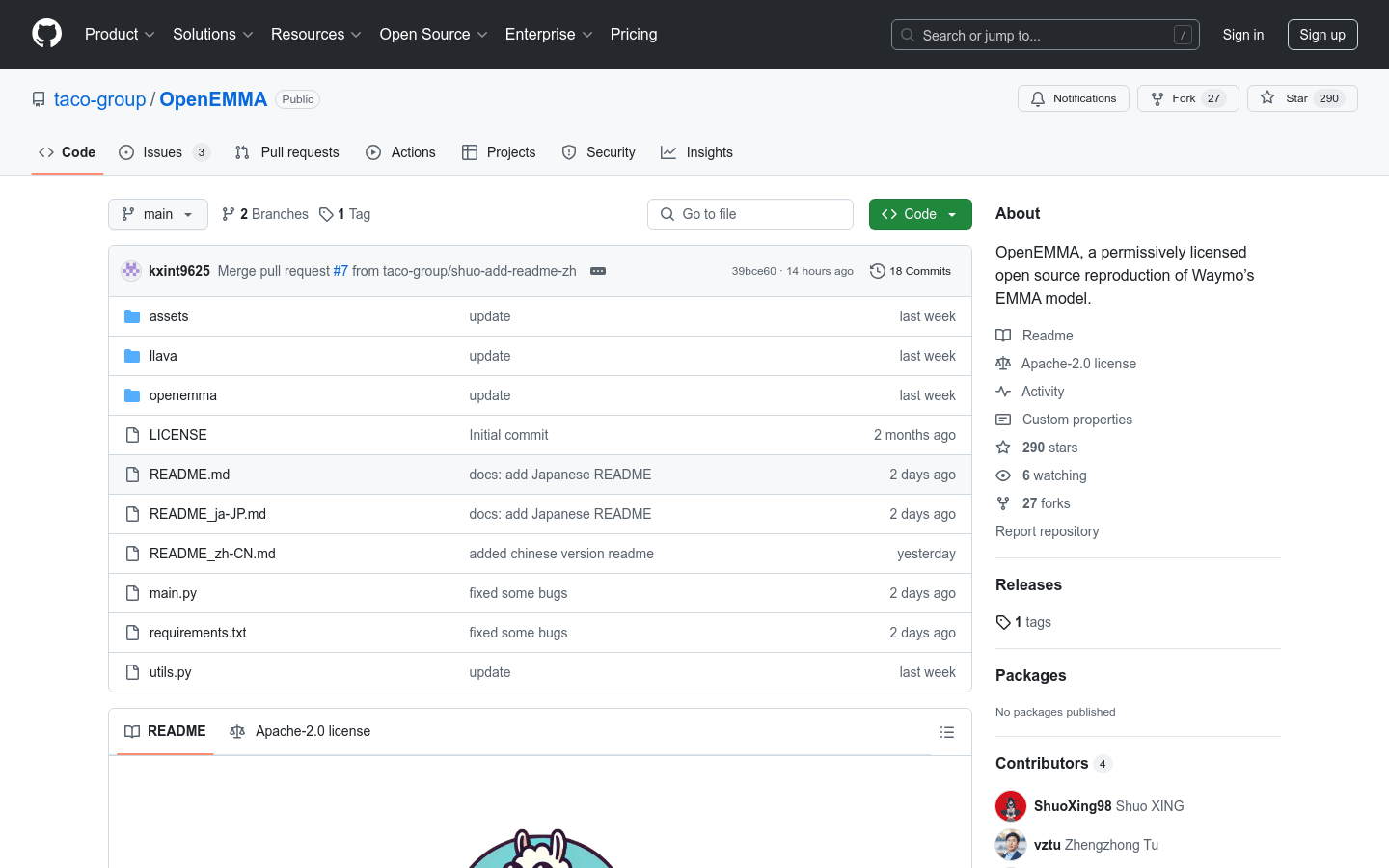Screen dimensions: 1389x868
Task: Open the README table of contents outline icon
Action: pyautogui.click(x=947, y=731)
